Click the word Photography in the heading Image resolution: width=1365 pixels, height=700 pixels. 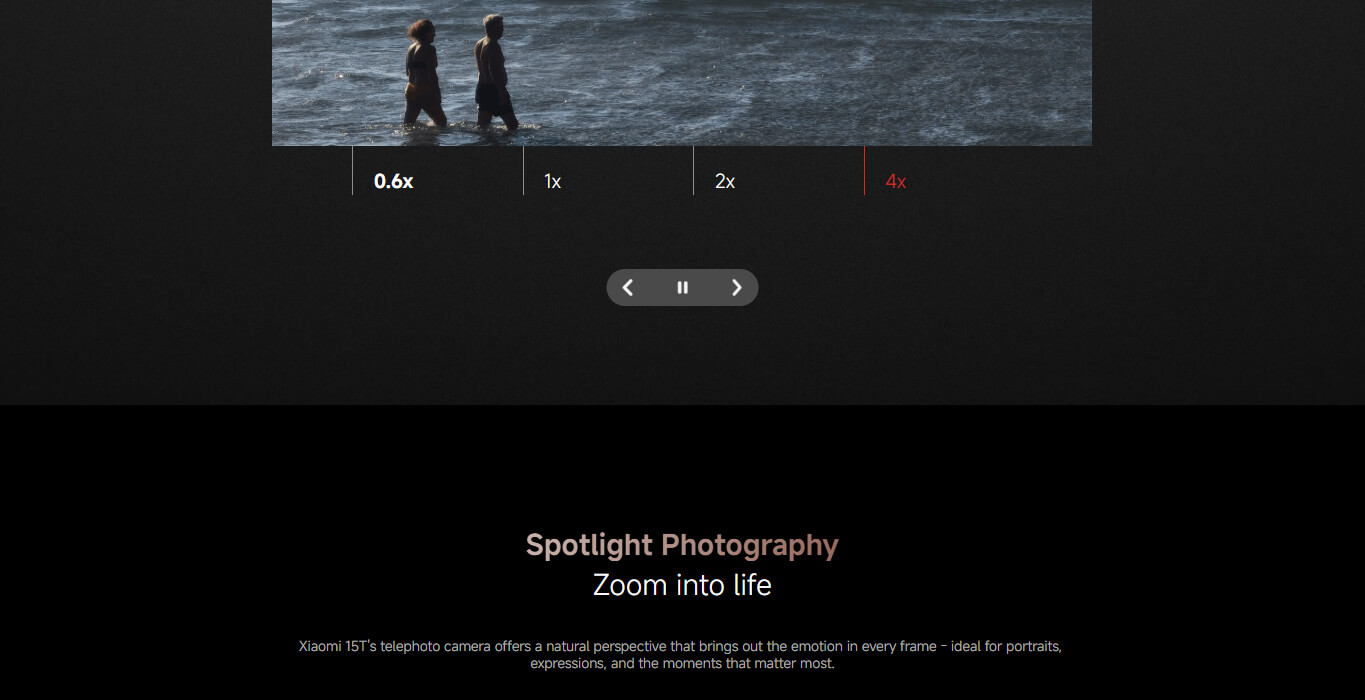[x=750, y=545]
